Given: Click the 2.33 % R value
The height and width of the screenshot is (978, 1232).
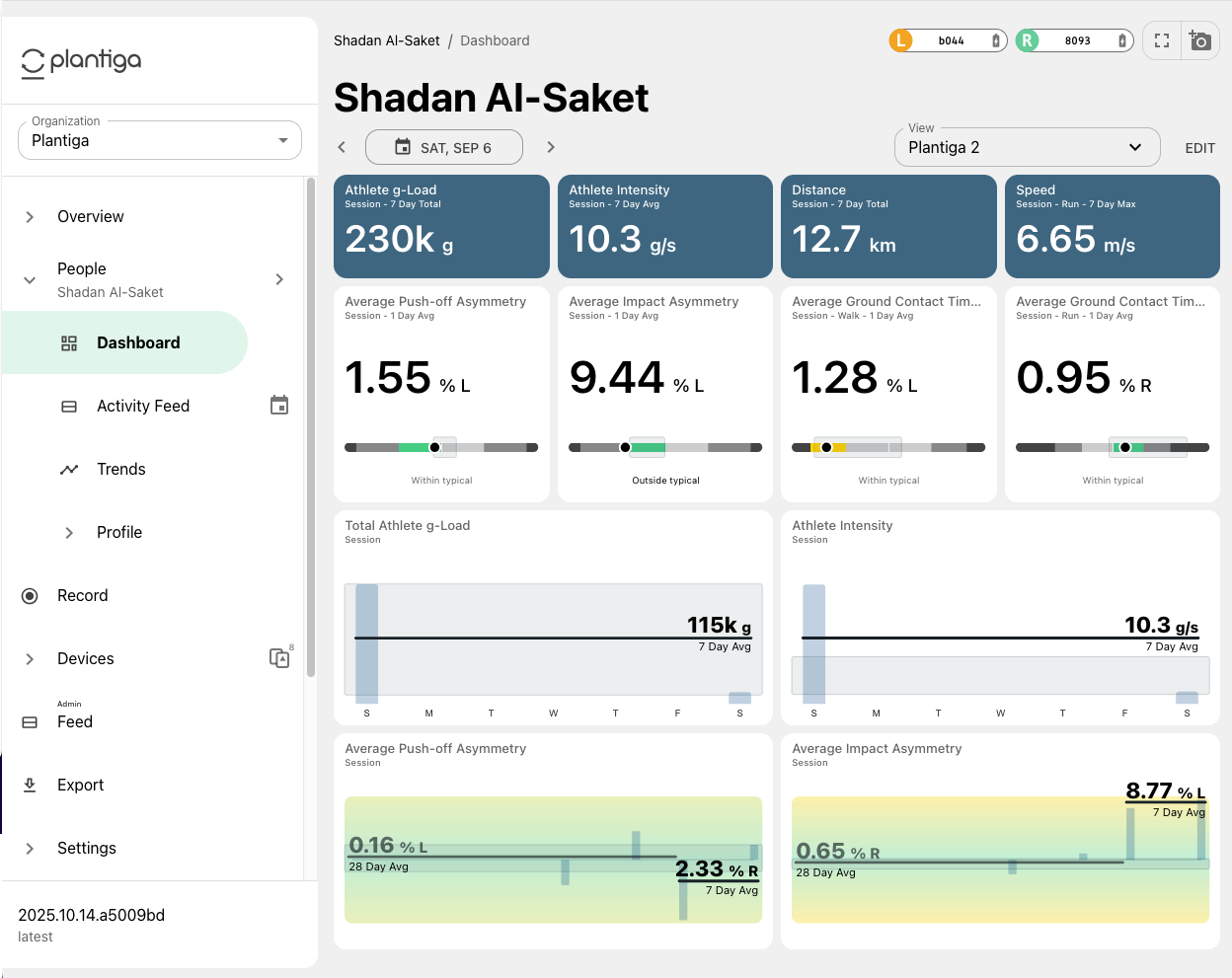Looking at the screenshot, I should [717, 869].
